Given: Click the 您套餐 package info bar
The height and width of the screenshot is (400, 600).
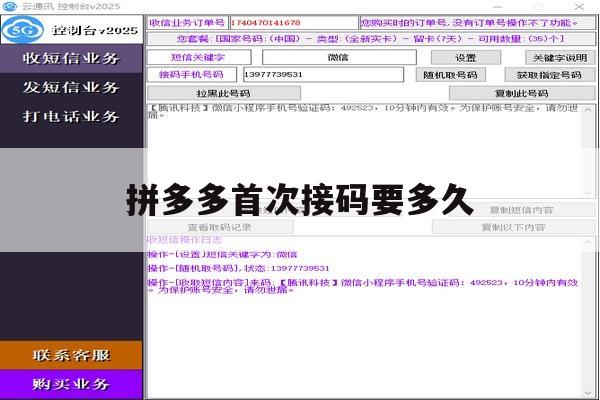Looking at the screenshot, I should [x=371, y=39].
